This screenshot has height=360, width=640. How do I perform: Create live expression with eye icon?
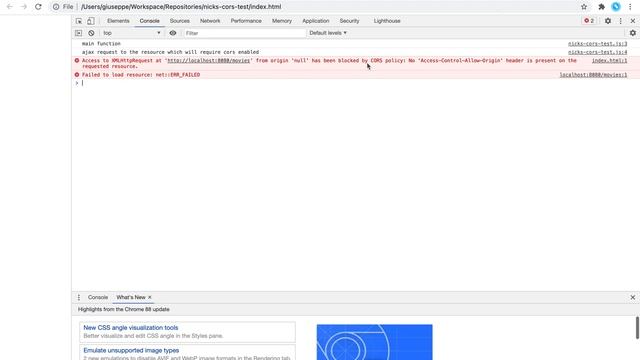(x=173, y=33)
